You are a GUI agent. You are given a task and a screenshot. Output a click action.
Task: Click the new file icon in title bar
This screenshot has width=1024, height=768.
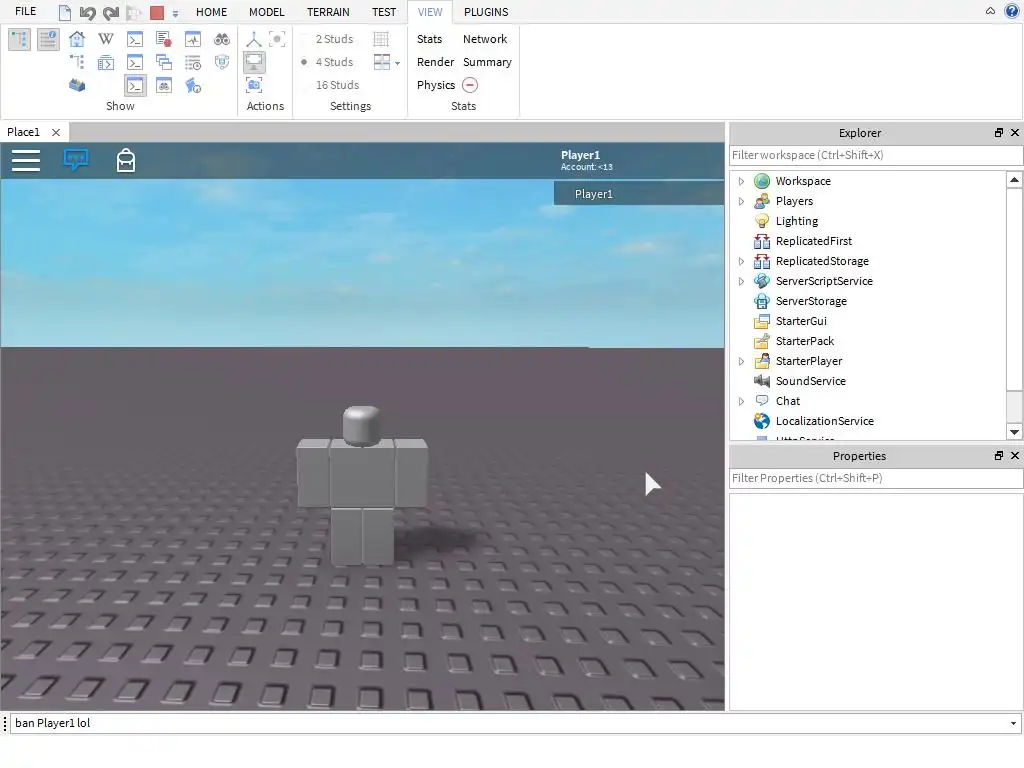click(65, 12)
